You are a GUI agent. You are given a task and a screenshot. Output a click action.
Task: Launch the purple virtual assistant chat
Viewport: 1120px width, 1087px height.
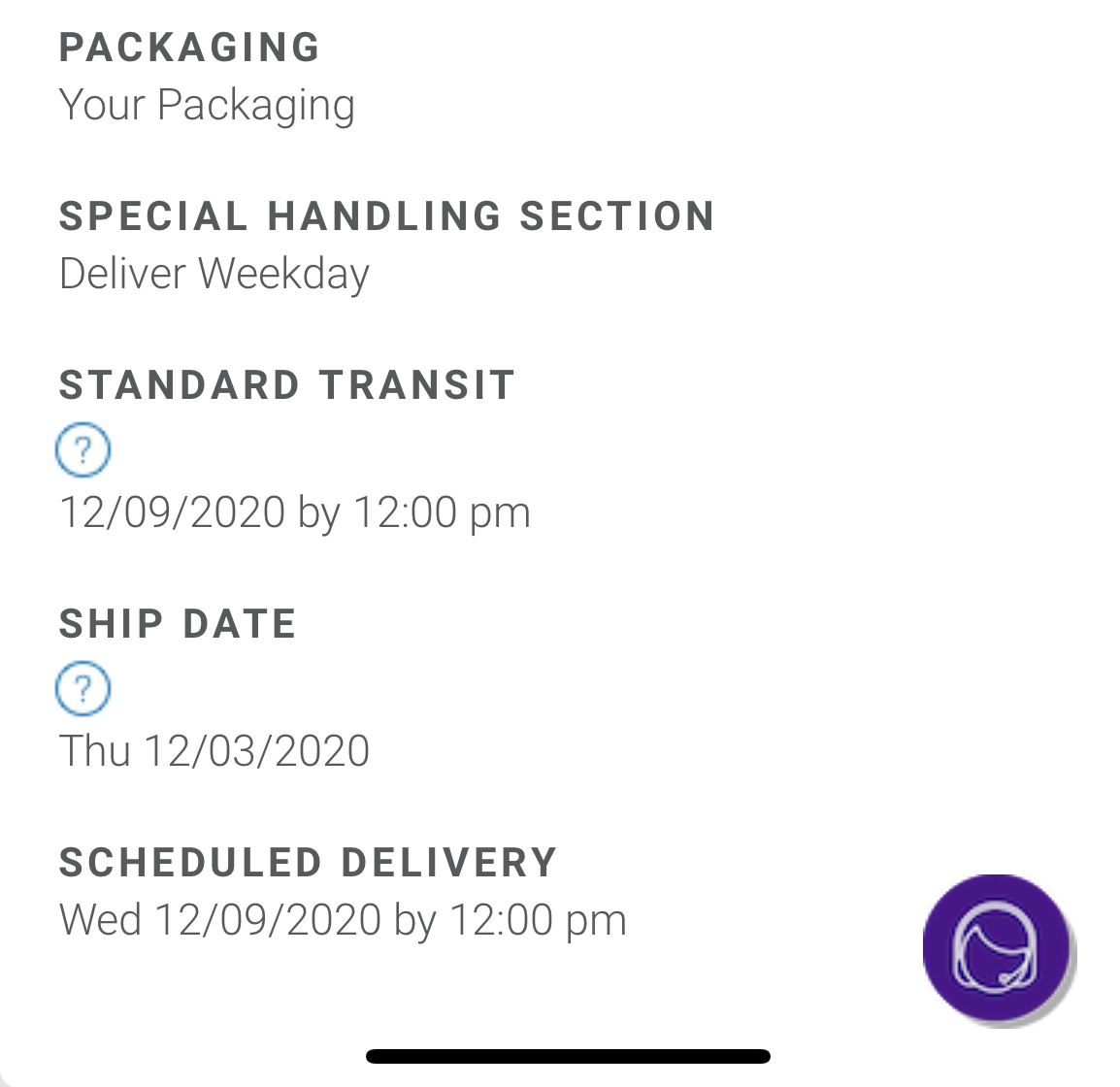(997, 947)
